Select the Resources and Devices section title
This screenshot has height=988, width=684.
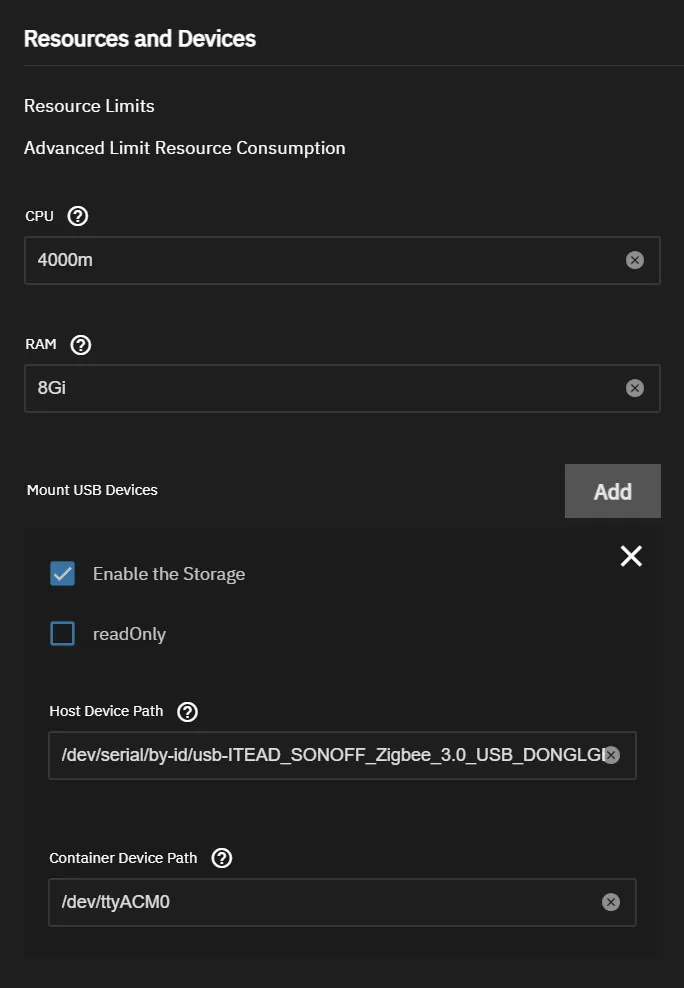pos(140,39)
